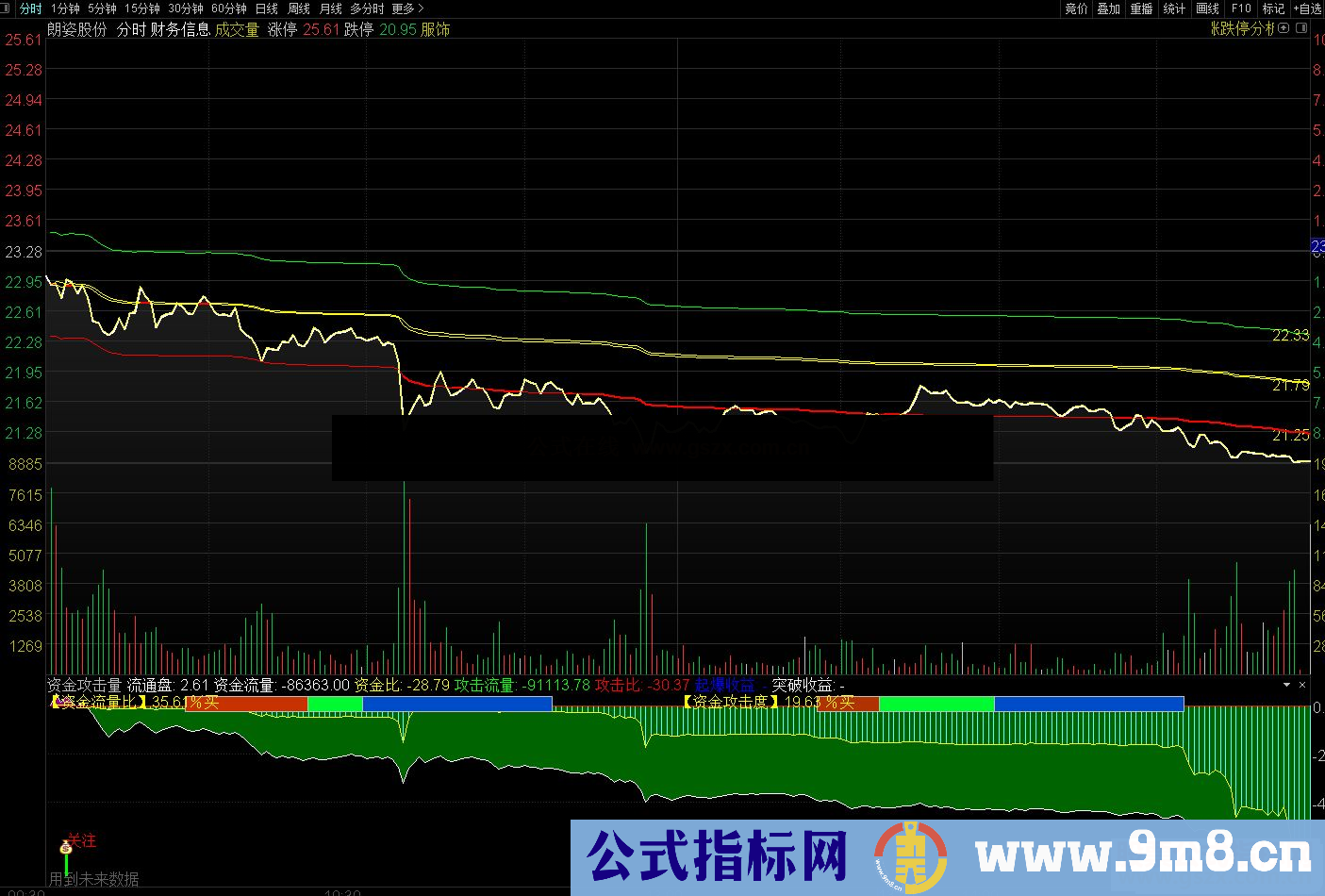This screenshot has width=1325, height=896.
Task: Click the 叠加 overlay button
Action: tap(1109, 8)
